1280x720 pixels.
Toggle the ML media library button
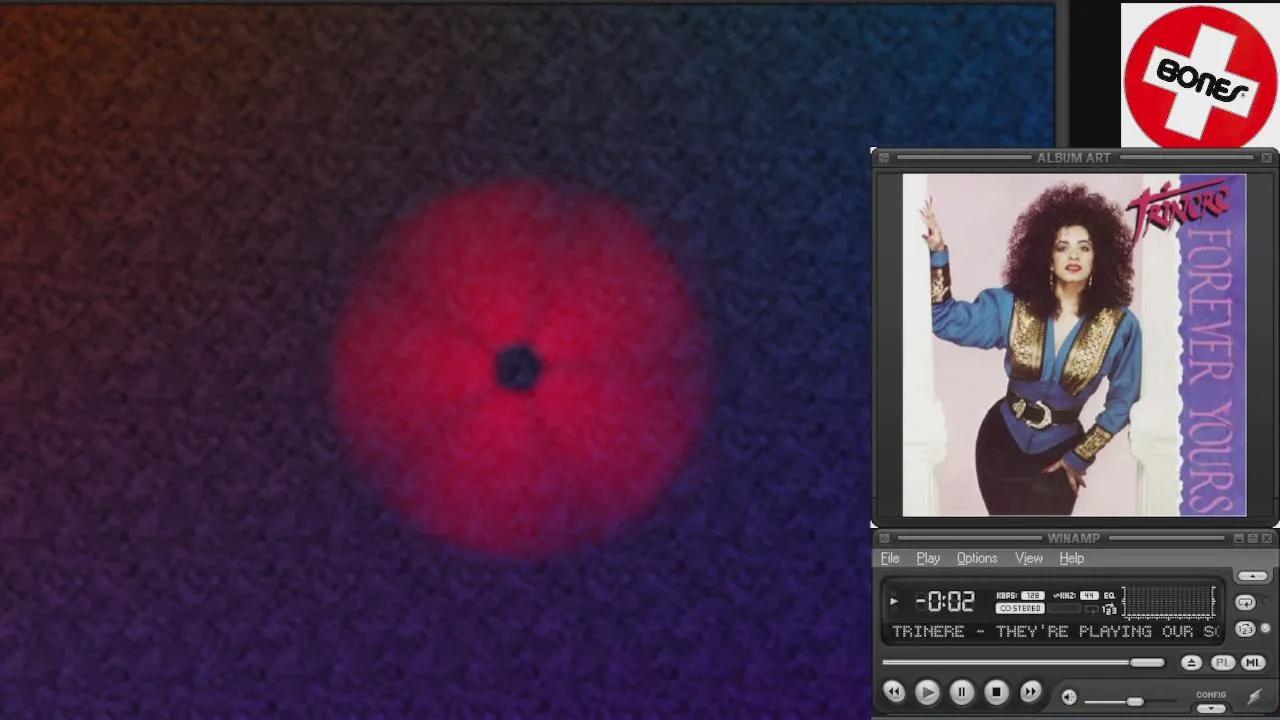[1253, 663]
